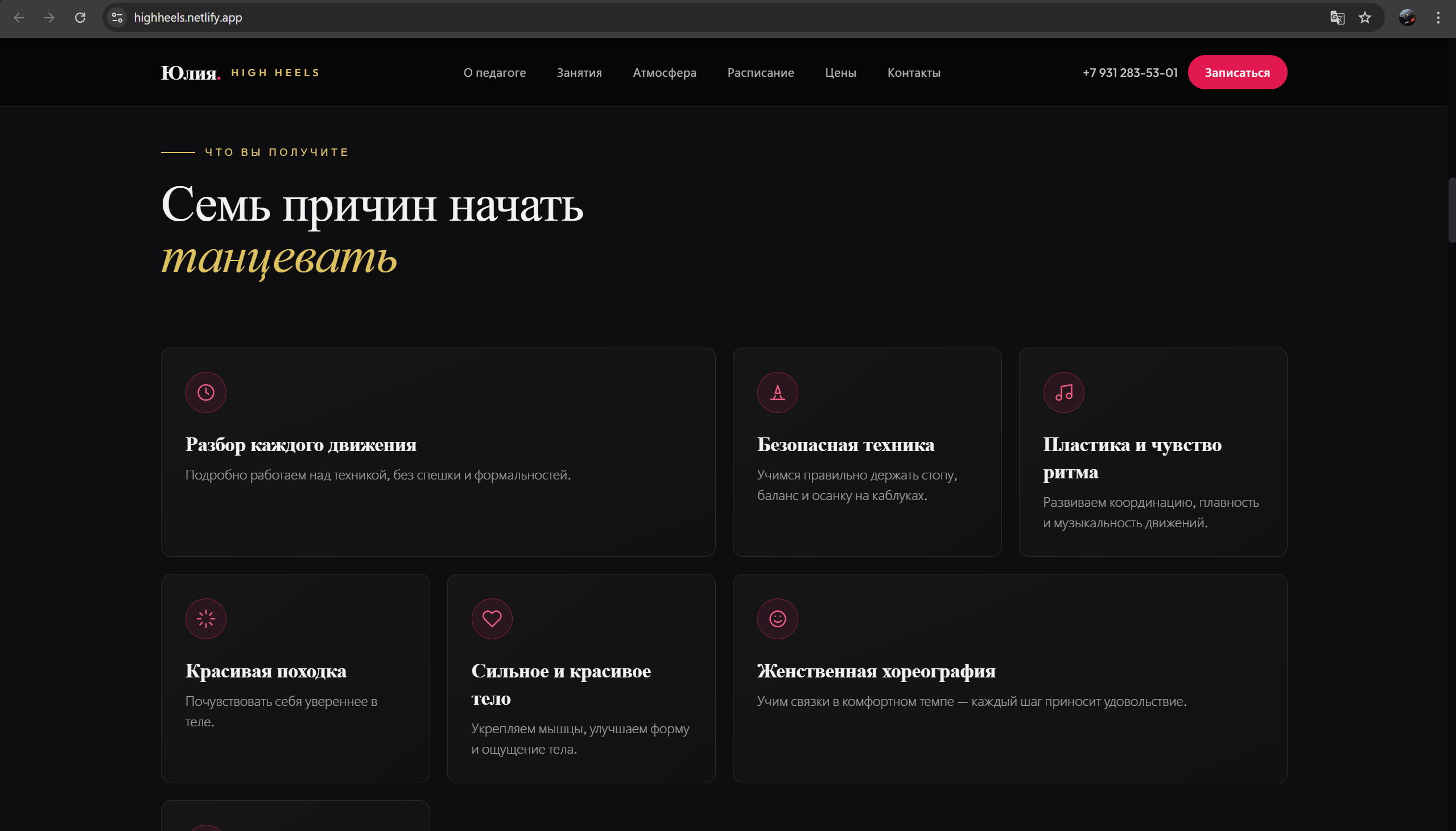Click the Безопасная техника card title
This screenshot has height=831, width=1456.
(x=845, y=445)
